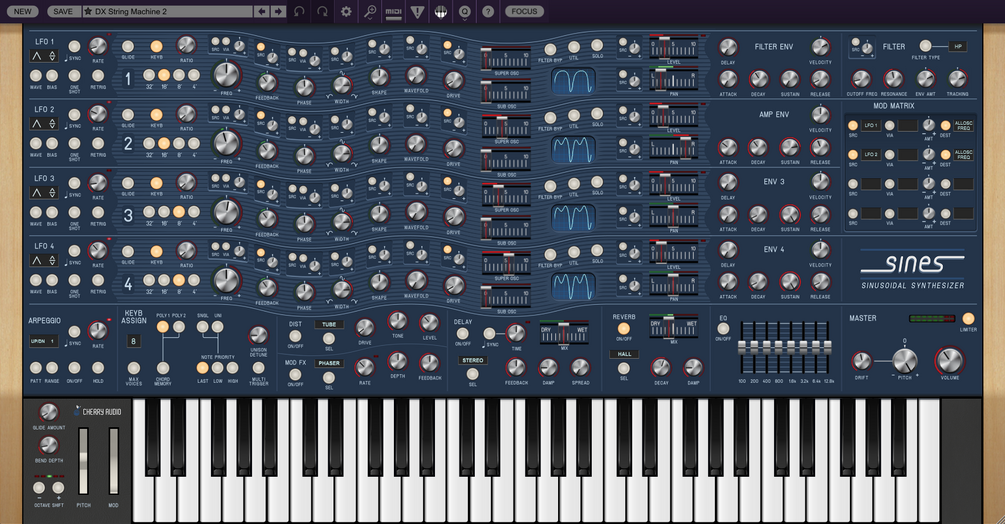This screenshot has height=524, width=1005.
Task: Select Poly 2 keyboard assign mode
Action: 179,327
